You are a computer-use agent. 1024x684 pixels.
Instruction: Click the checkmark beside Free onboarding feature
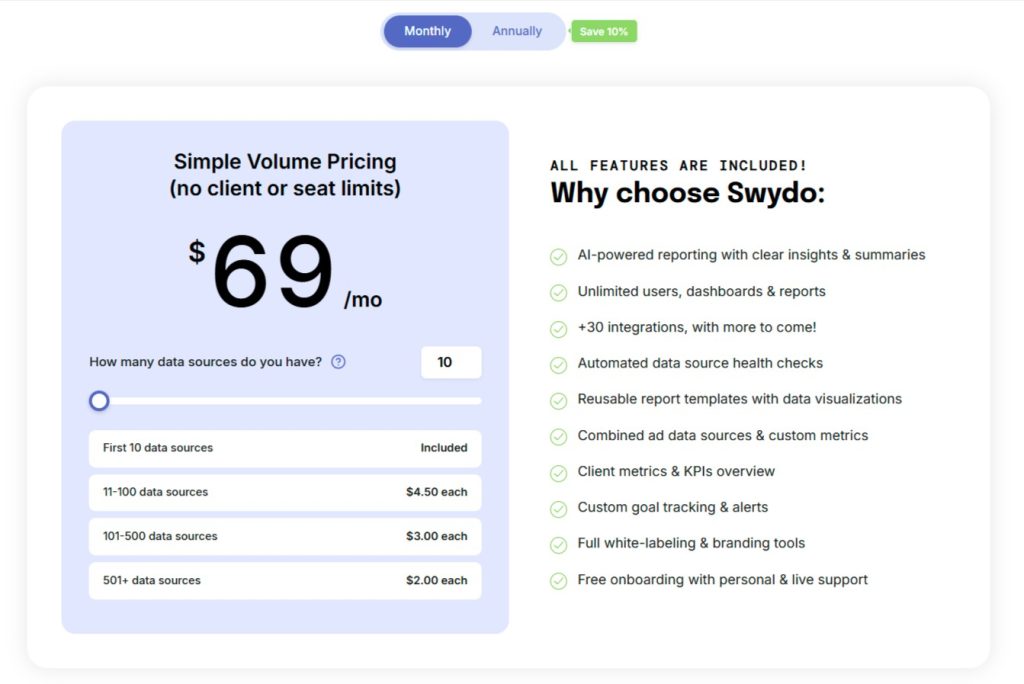[558, 580]
